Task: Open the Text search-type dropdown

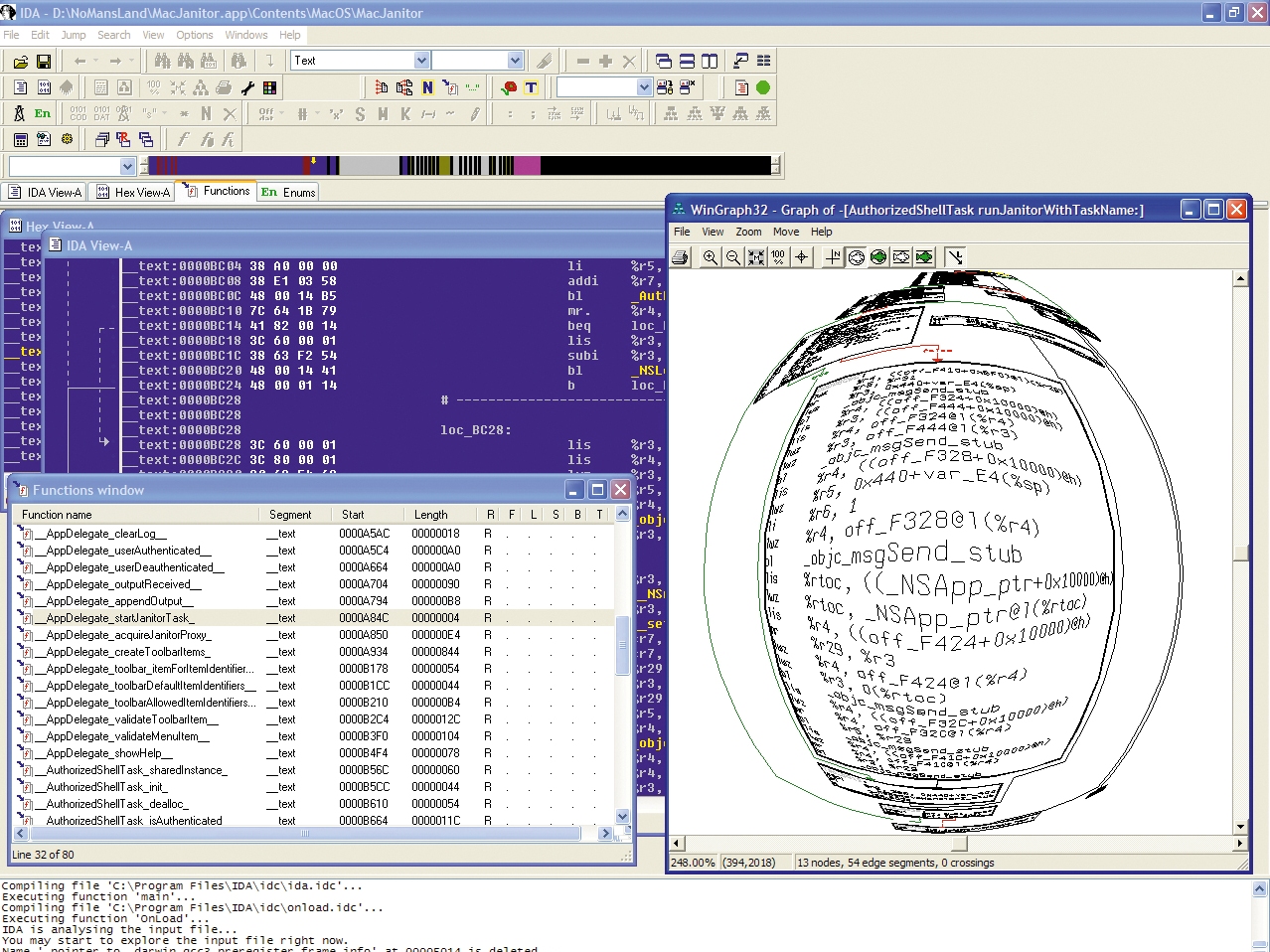Action: point(421,61)
